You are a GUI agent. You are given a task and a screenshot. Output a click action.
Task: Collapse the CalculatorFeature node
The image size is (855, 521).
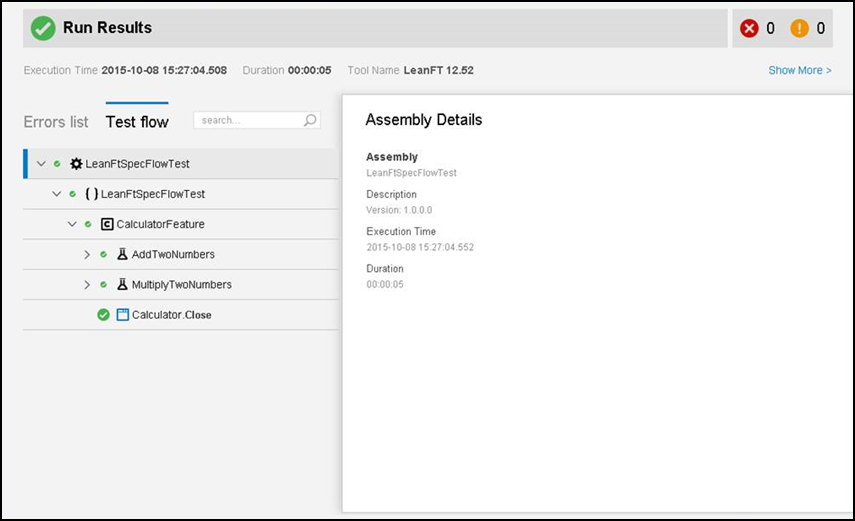point(72,224)
